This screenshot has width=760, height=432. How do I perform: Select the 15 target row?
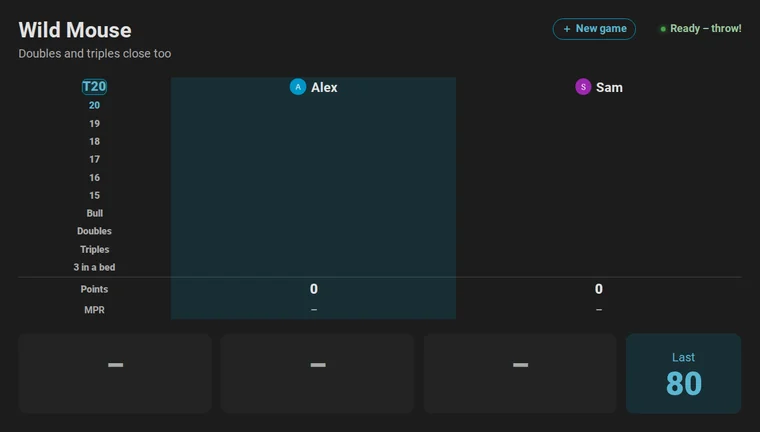94,195
